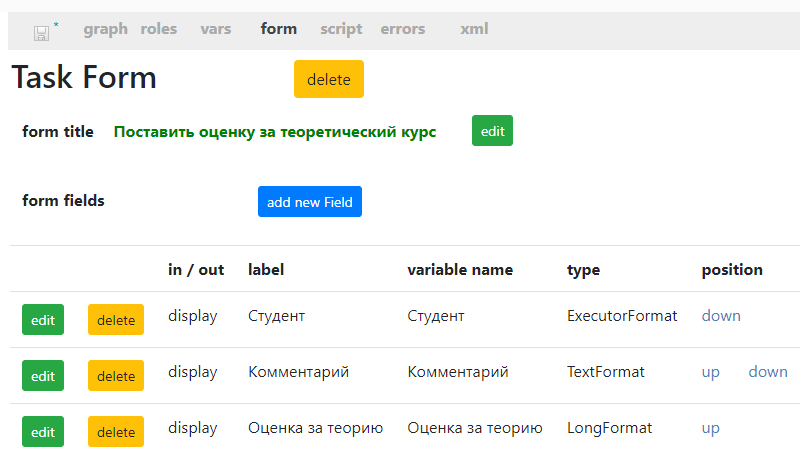
Task: Edit the Комментарий field
Action: (43, 376)
